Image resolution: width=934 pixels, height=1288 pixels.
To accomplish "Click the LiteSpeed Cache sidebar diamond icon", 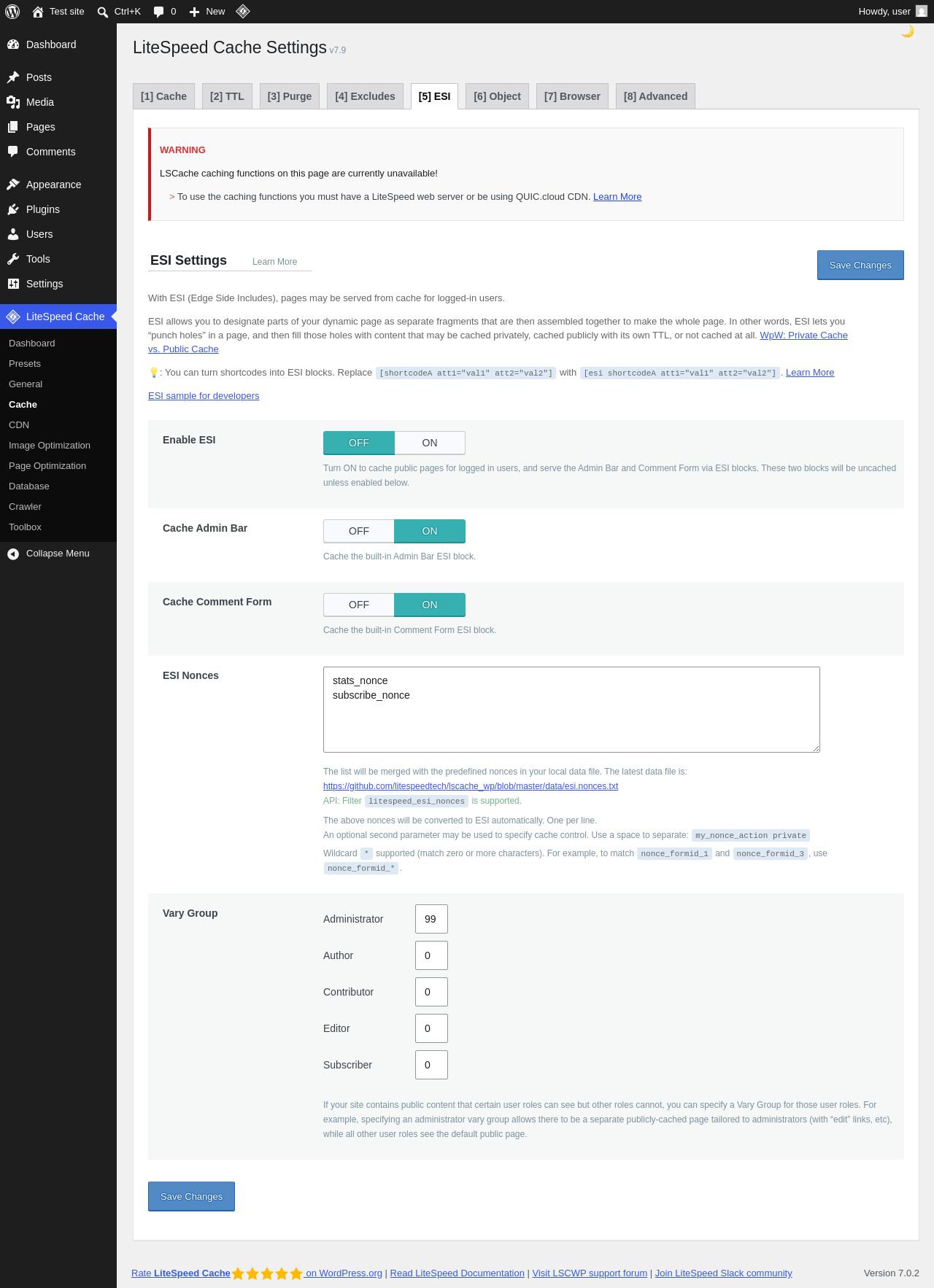I will pyautogui.click(x=13, y=317).
